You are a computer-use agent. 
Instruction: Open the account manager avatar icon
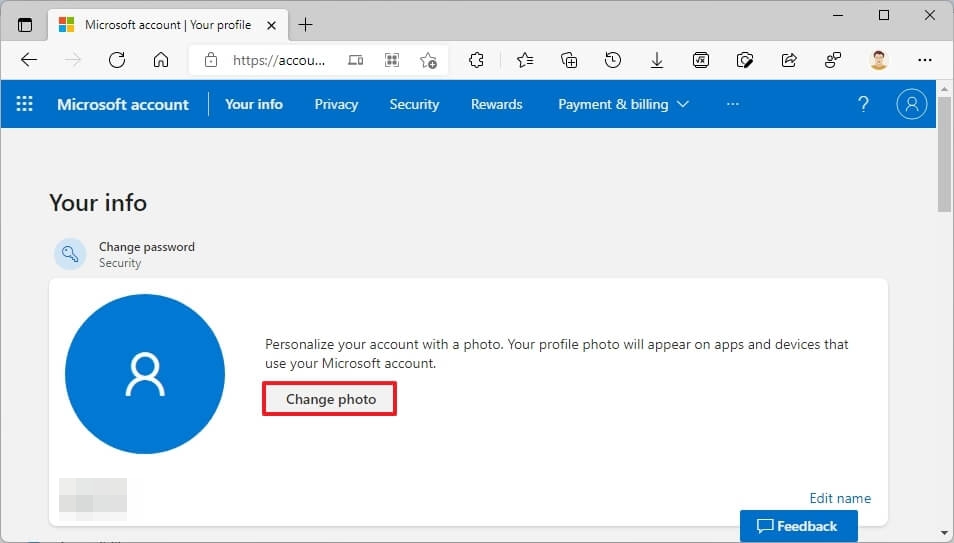911,104
